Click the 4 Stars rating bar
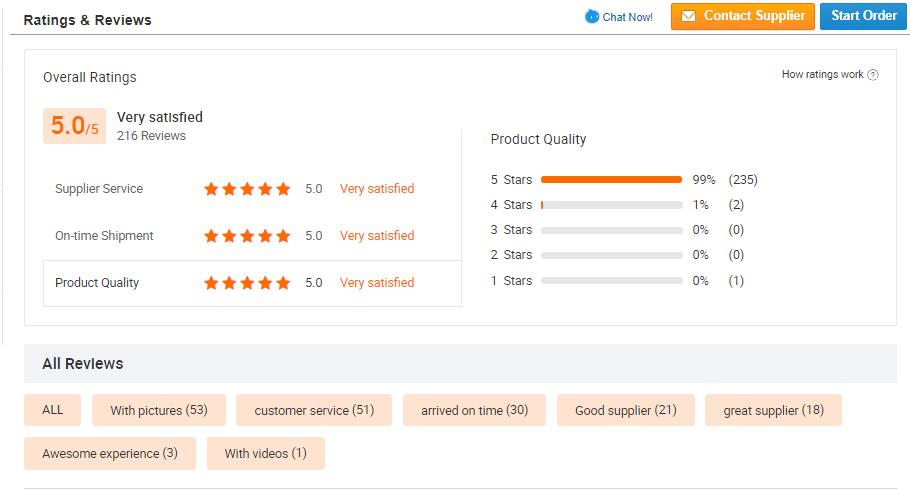Viewport: 910px width, 489px height. (x=611, y=205)
